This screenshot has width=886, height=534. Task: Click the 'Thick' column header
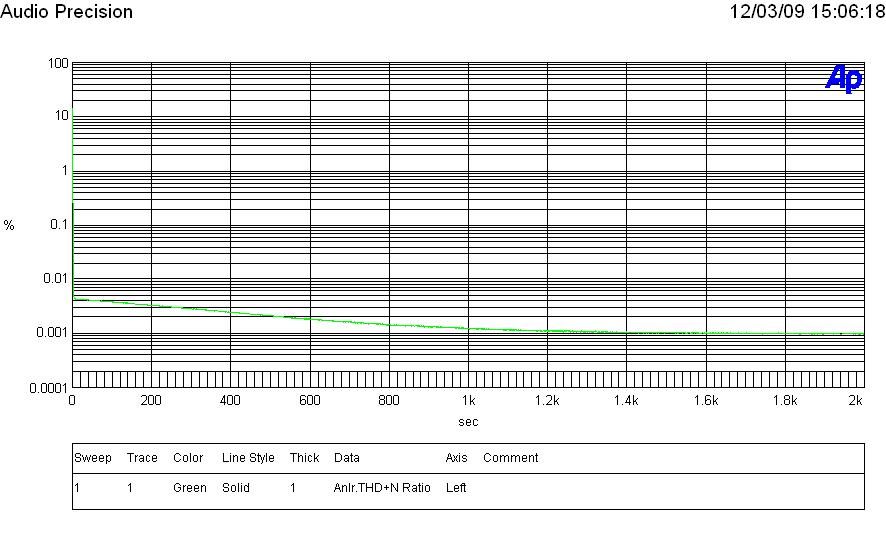pos(305,458)
